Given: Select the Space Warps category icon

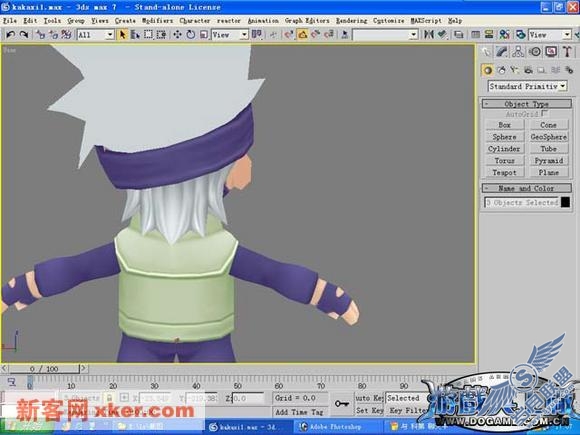Looking at the screenshot, I should click(555, 70).
